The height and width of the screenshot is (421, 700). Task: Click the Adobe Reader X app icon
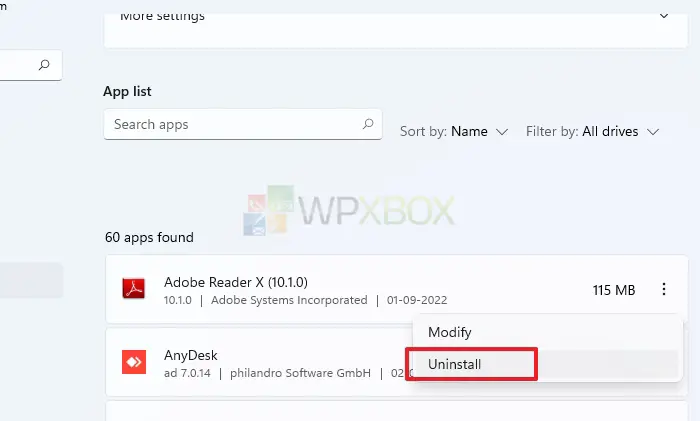[133, 289]
